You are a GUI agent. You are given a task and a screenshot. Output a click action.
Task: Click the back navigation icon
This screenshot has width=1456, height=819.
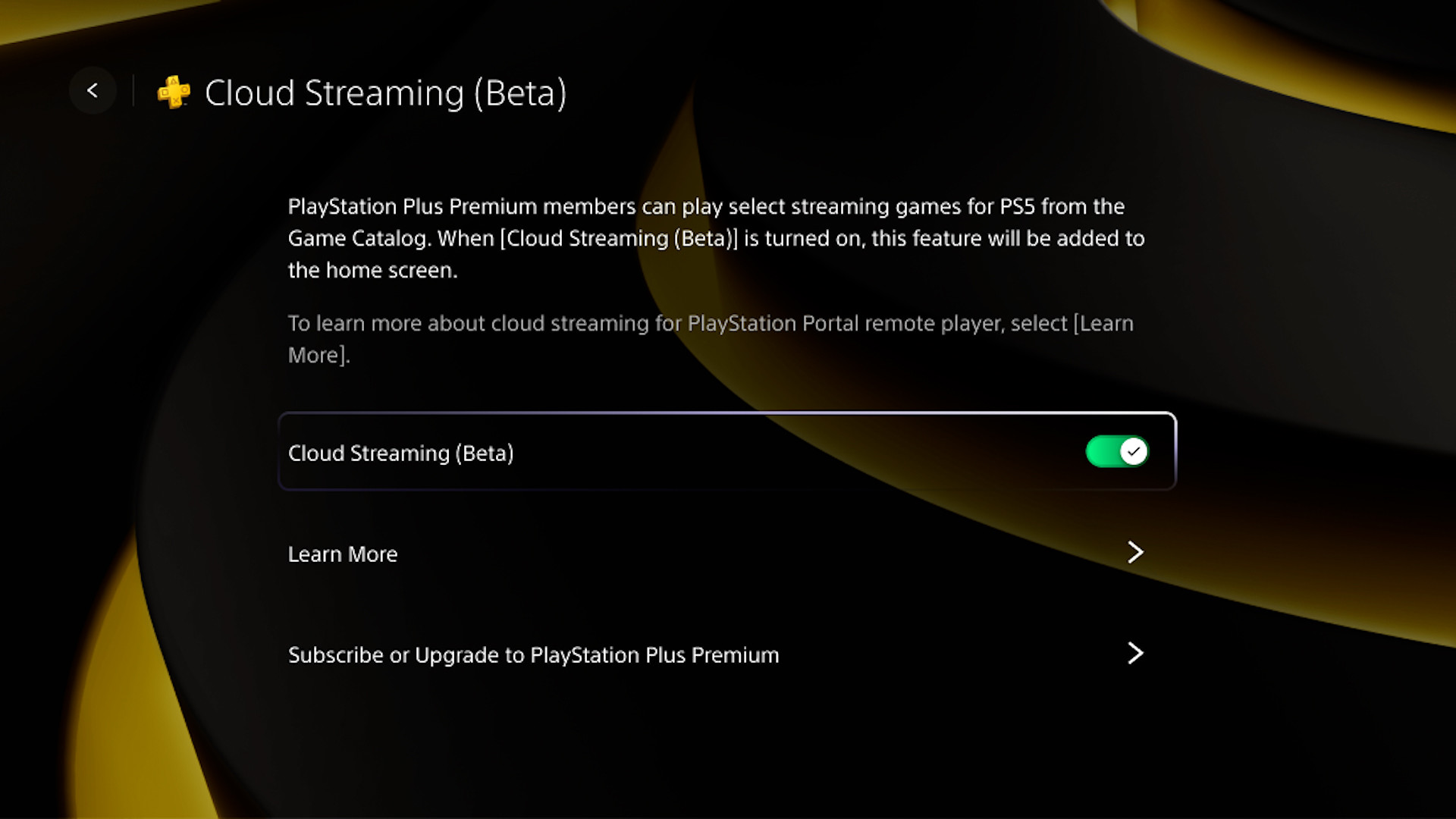92,91
